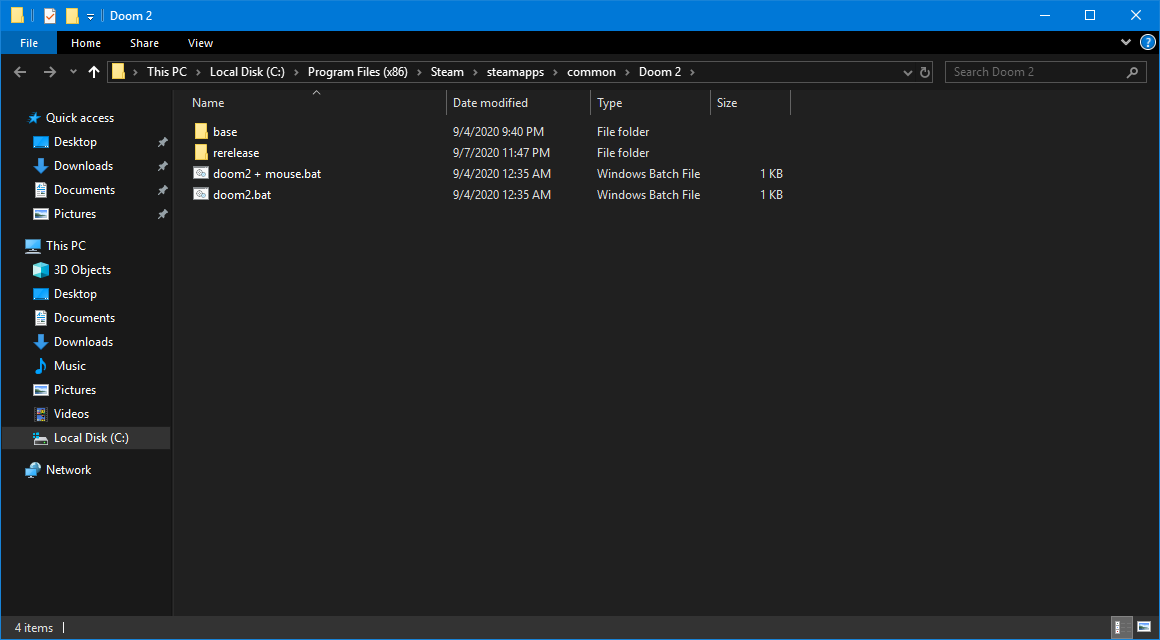Screen dimensions: 1160x640
Task: Click Quick access in navigation pane
Action: [x=79, y=118]
